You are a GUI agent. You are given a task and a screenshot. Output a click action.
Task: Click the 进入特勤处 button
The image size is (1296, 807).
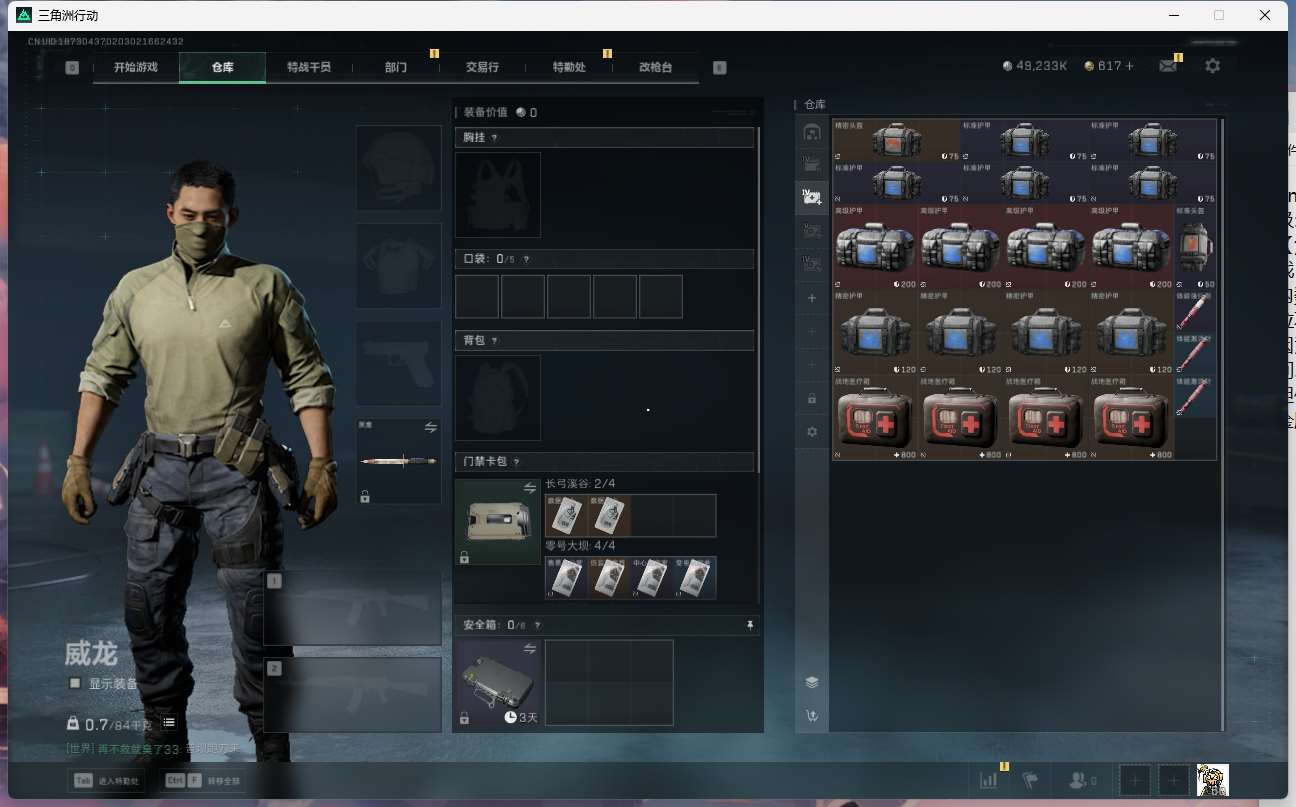107,780
